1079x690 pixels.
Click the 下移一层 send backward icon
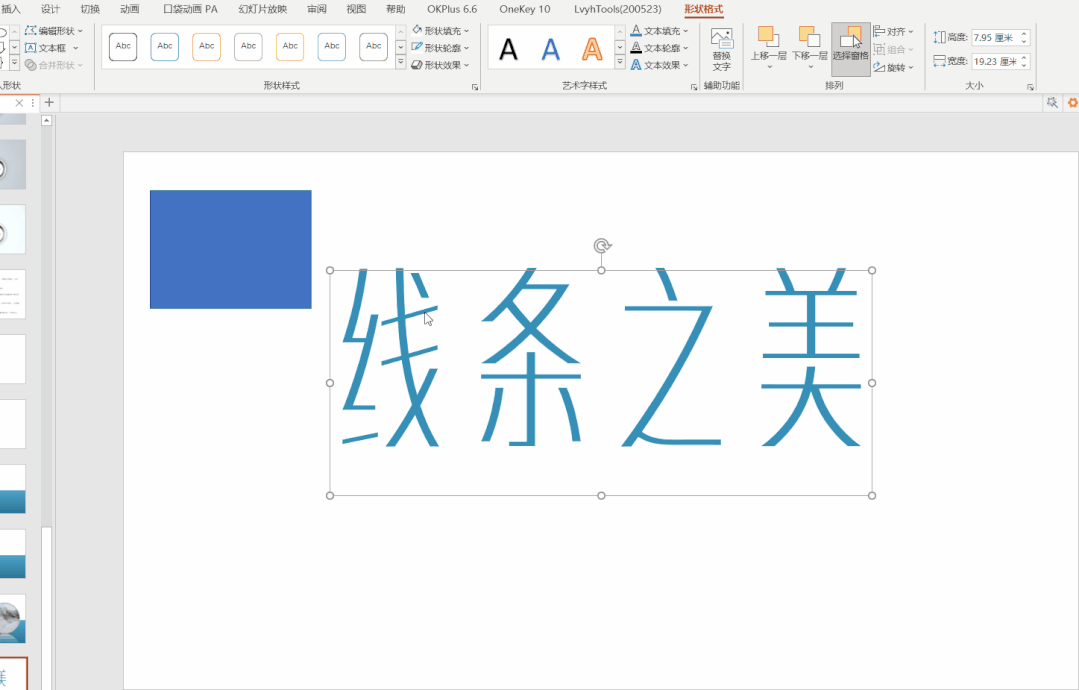coord(809,38)
